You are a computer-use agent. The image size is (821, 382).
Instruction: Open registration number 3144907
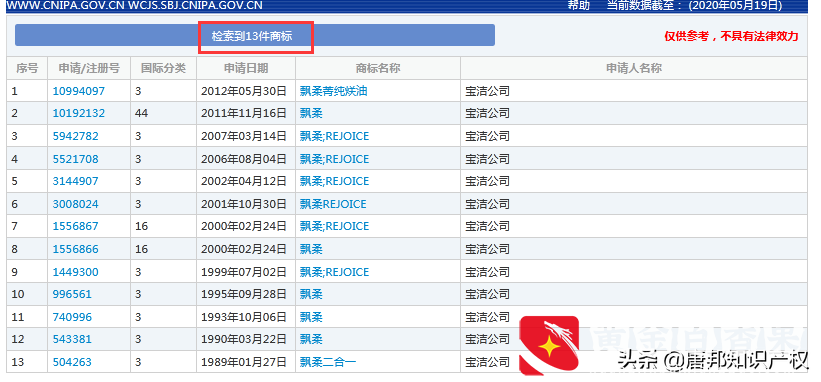click(75, 181)
